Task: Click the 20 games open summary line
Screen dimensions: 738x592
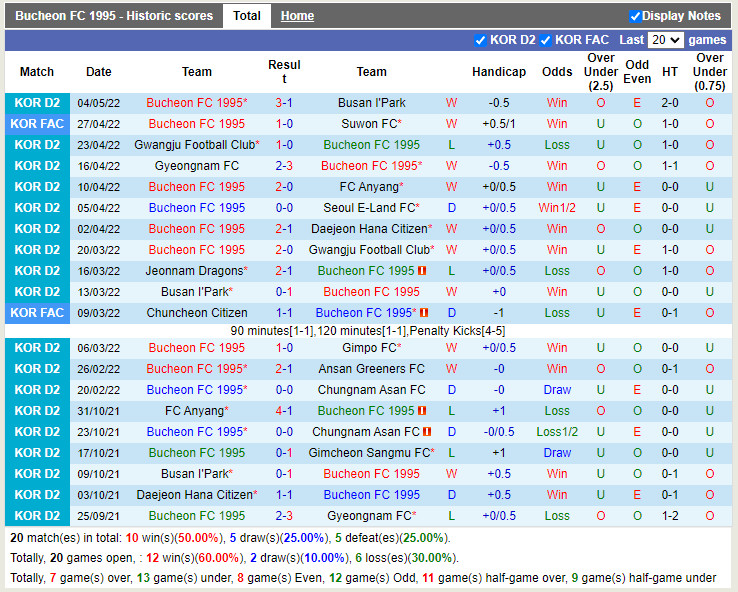Action: pos(234,558)
